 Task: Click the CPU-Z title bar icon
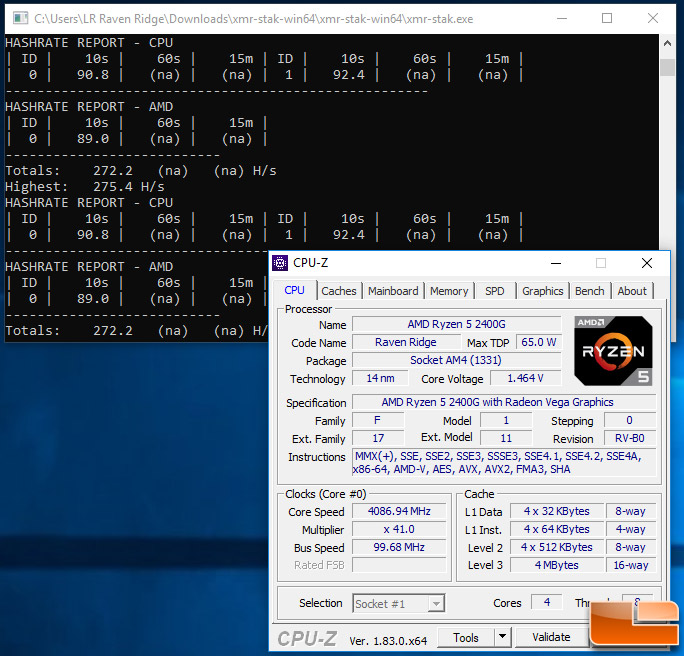click(x=280, y=263)
